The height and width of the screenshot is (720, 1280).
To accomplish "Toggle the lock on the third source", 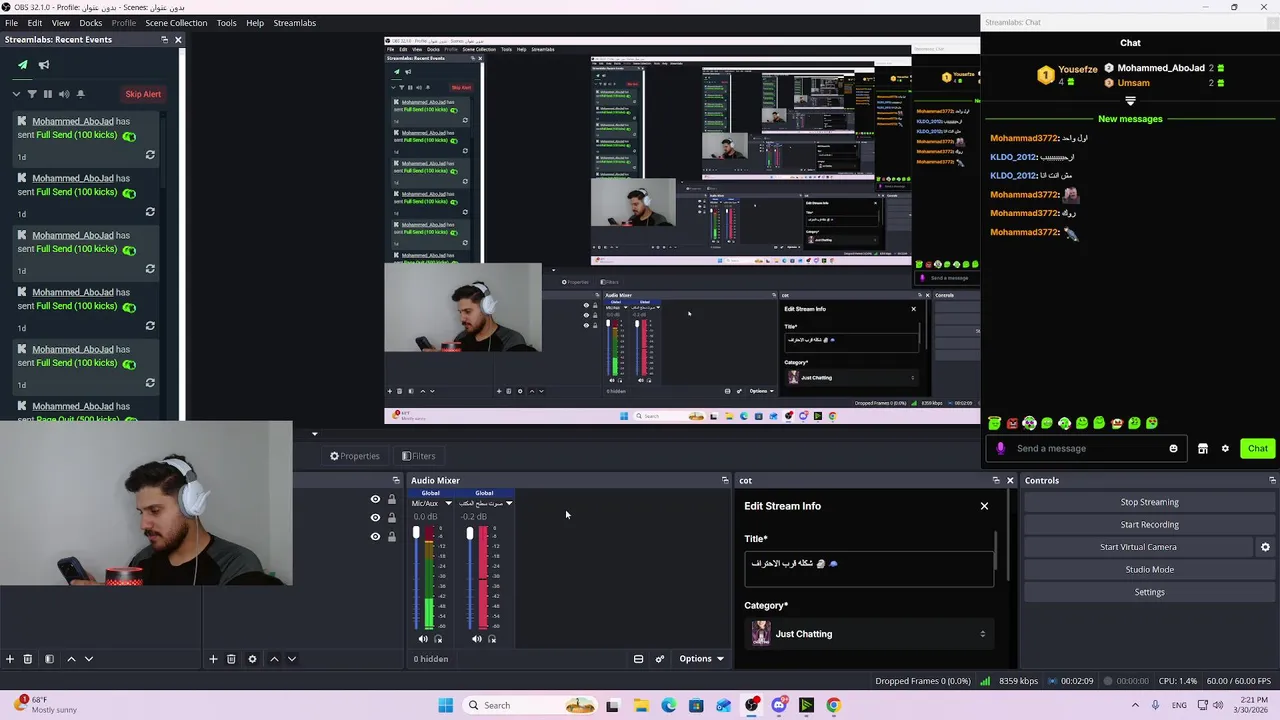I will 392,536.
